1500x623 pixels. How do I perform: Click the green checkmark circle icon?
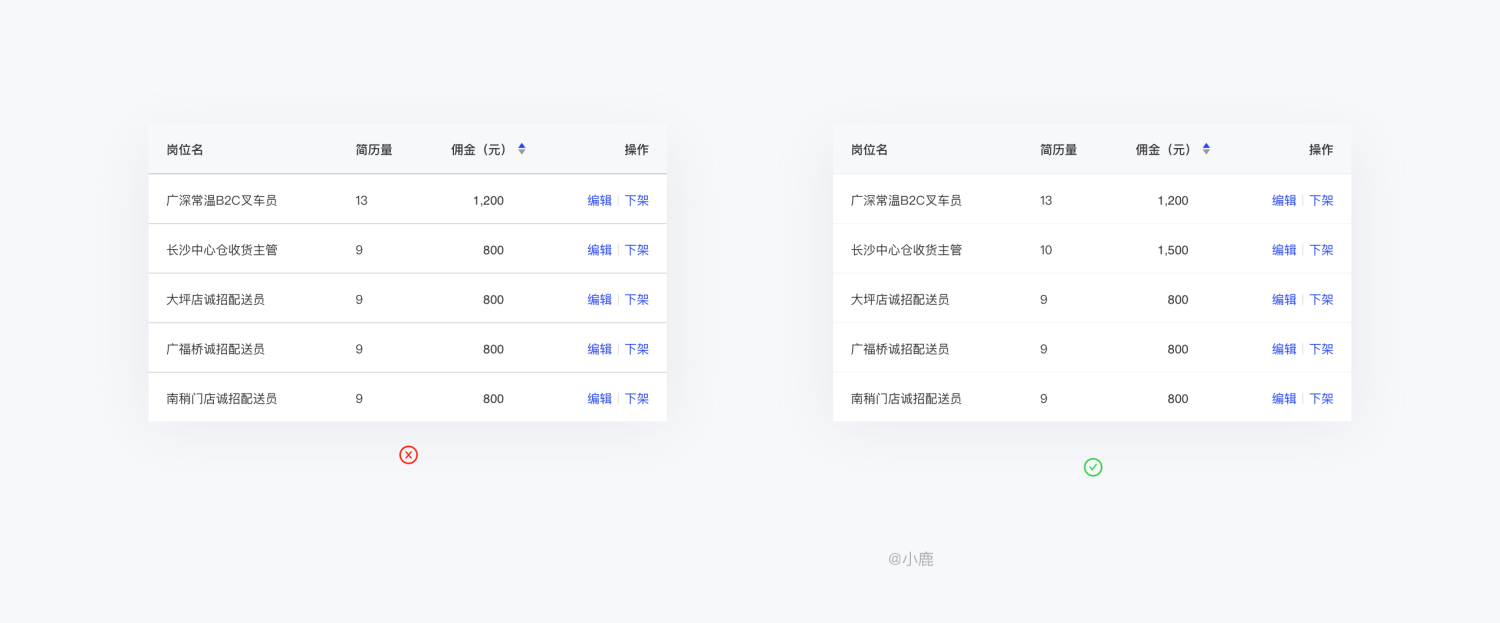pos(1093,467)
